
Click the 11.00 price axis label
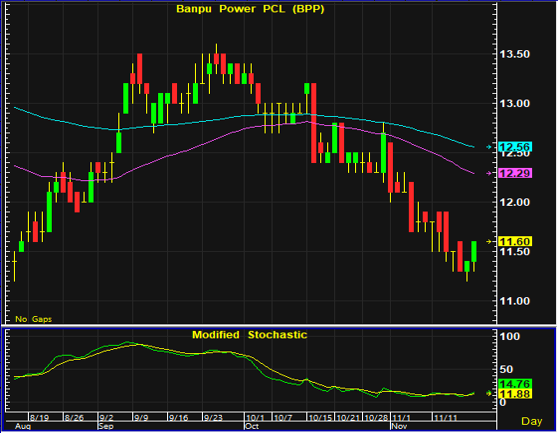[515, 301]
